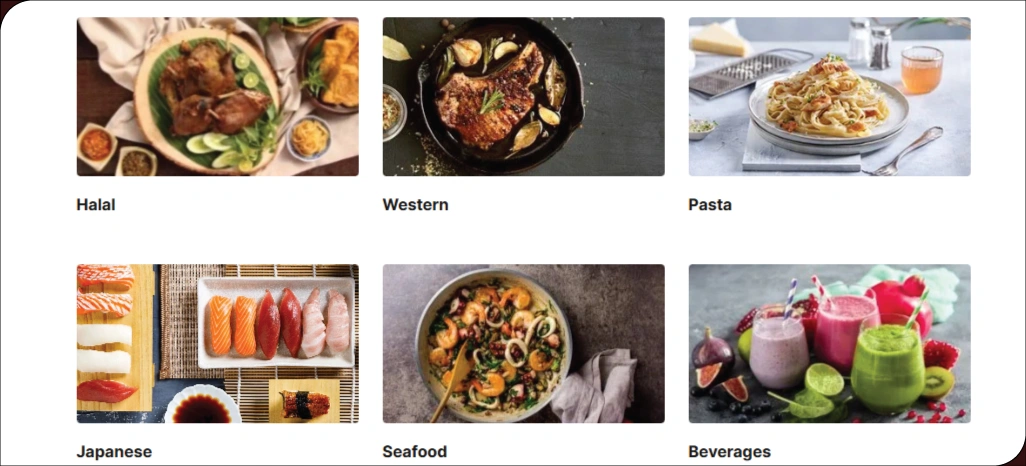Screen dimensions: 1026x466
Task: Click the Japanese category label
Action: point(114,452)
